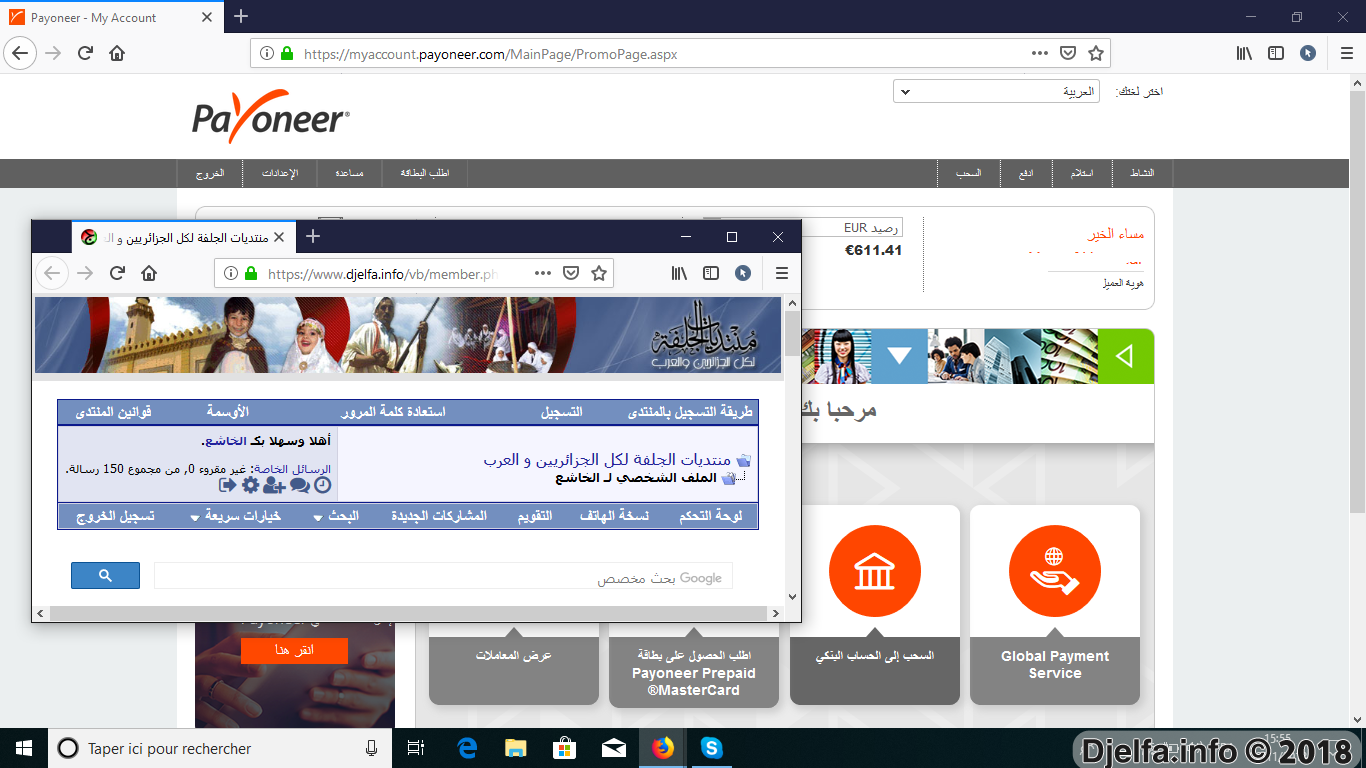
Task: Bookmark the djelfa.info page with the star
Action: [x=599, y=273]
